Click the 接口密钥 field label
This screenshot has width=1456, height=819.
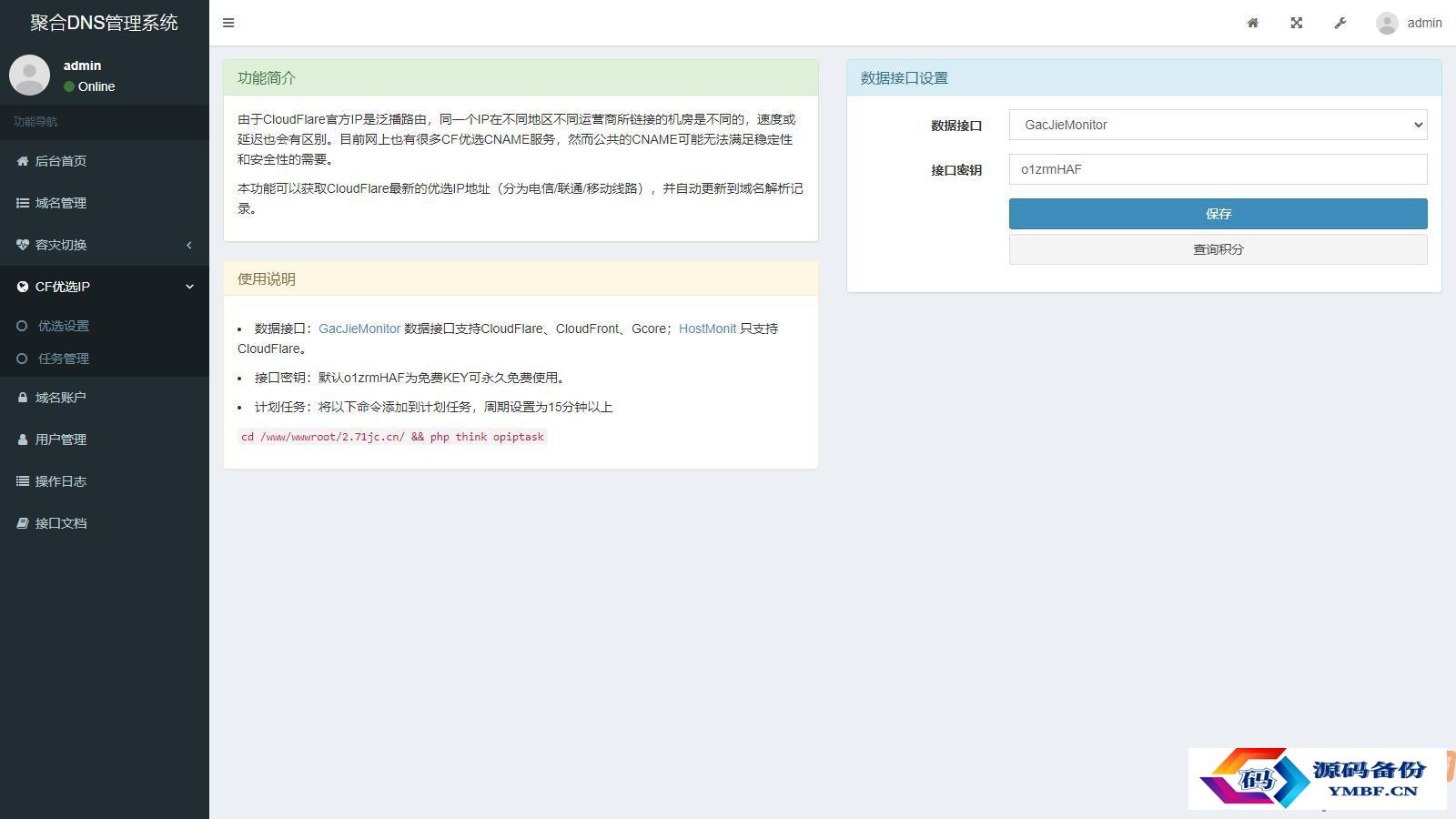[x=956, y=170]
